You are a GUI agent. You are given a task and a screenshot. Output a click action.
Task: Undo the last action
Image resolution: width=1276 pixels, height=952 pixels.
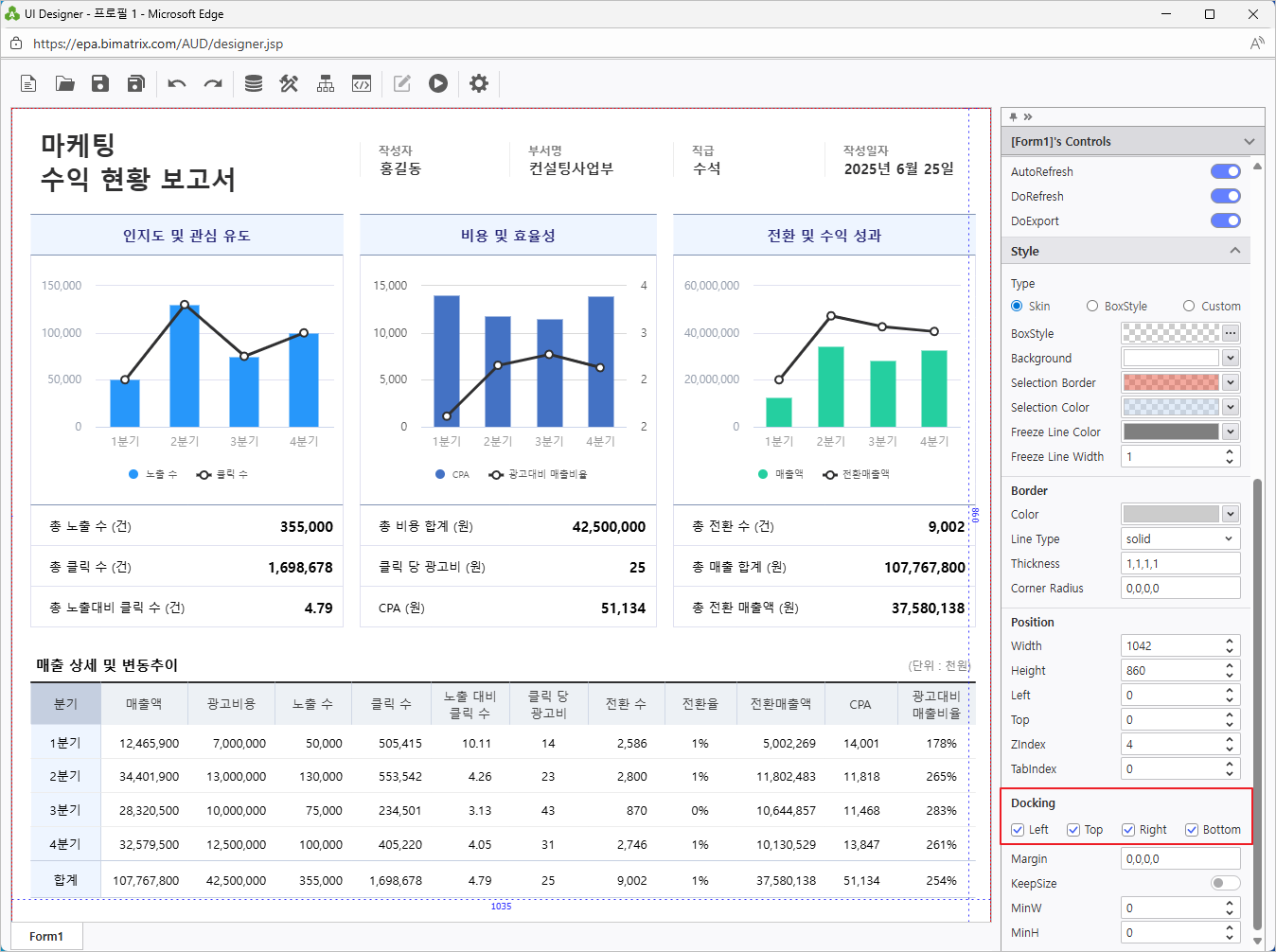[177, 83]
